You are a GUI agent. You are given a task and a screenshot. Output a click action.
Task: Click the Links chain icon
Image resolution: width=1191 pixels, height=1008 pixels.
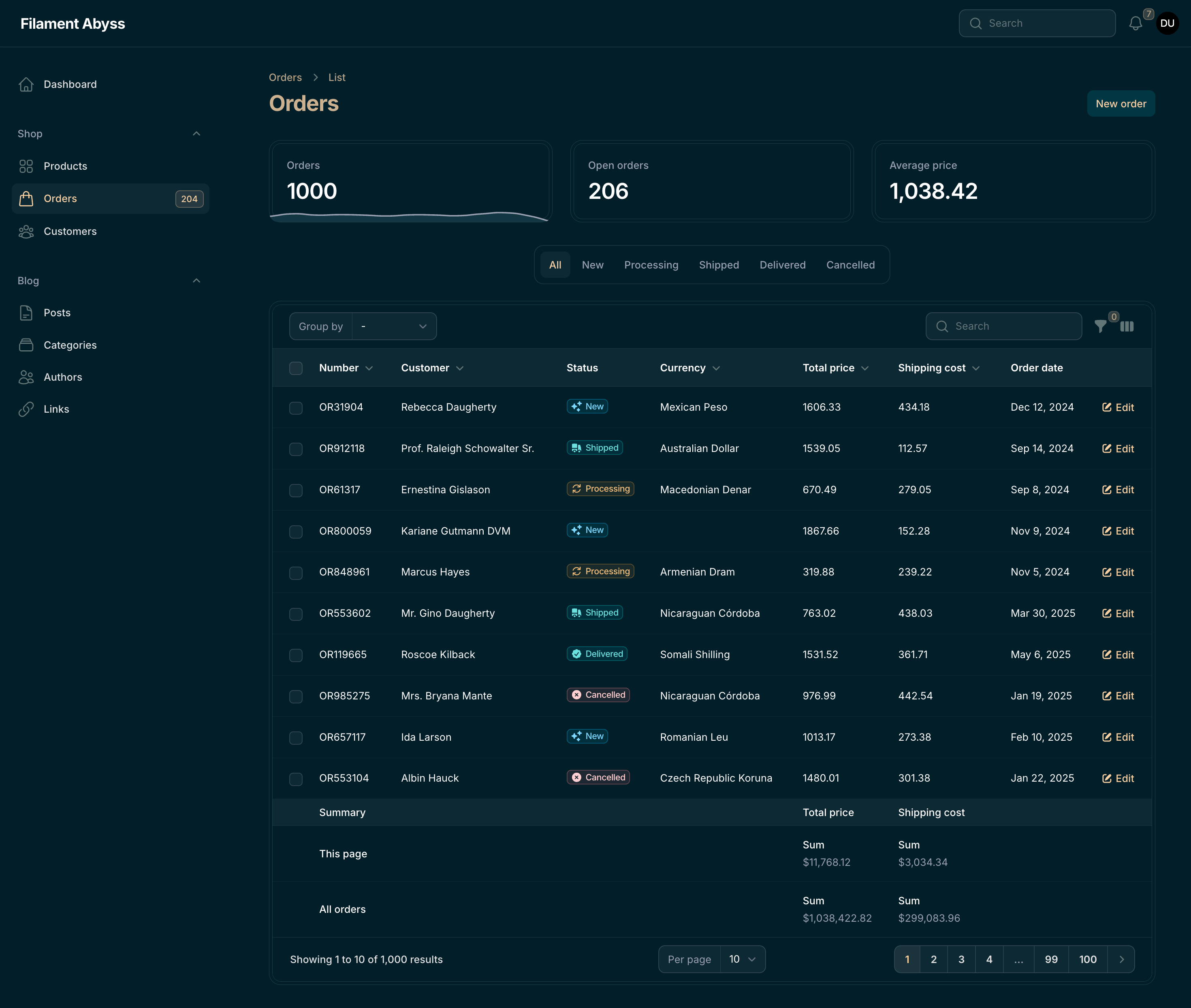(x=26, y=409)
